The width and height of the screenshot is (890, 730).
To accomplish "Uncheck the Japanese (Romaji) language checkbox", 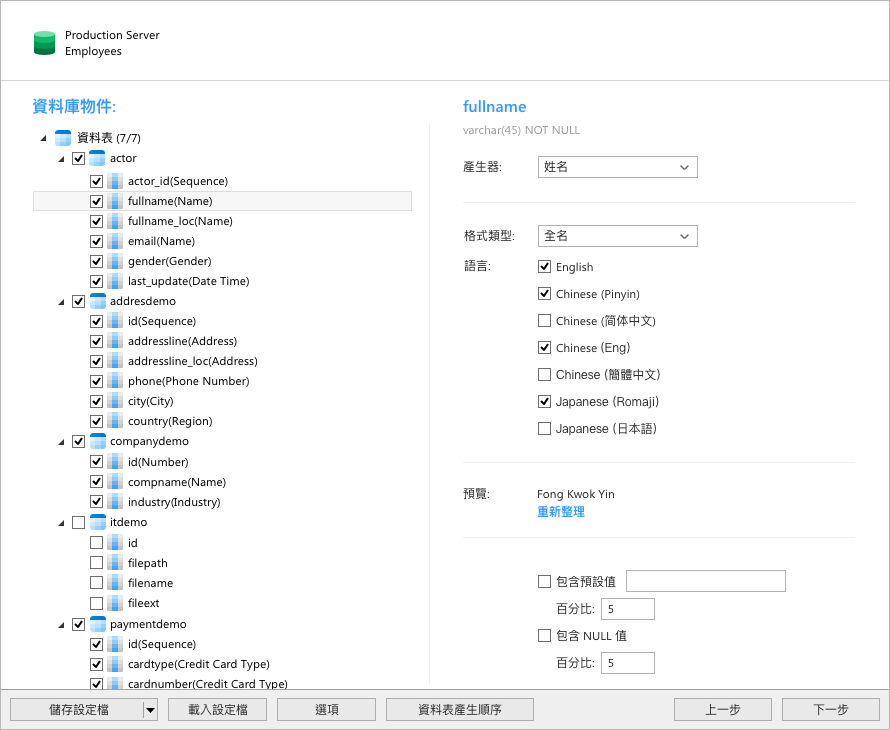I will click(544, 401).
